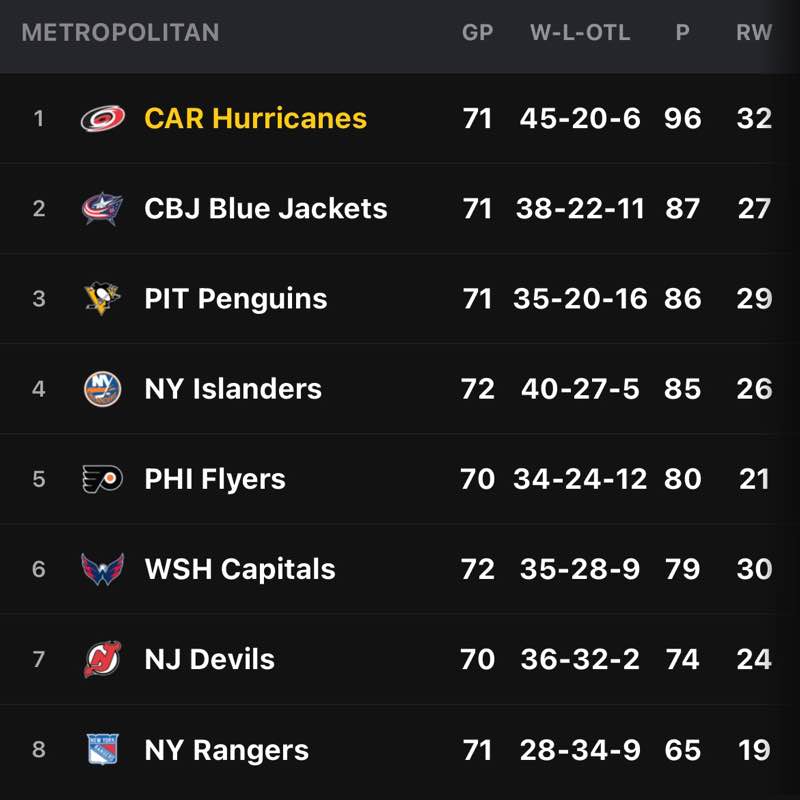Select the NJ Devils team name
Screen dimensions: 800x800
[209, 659]
